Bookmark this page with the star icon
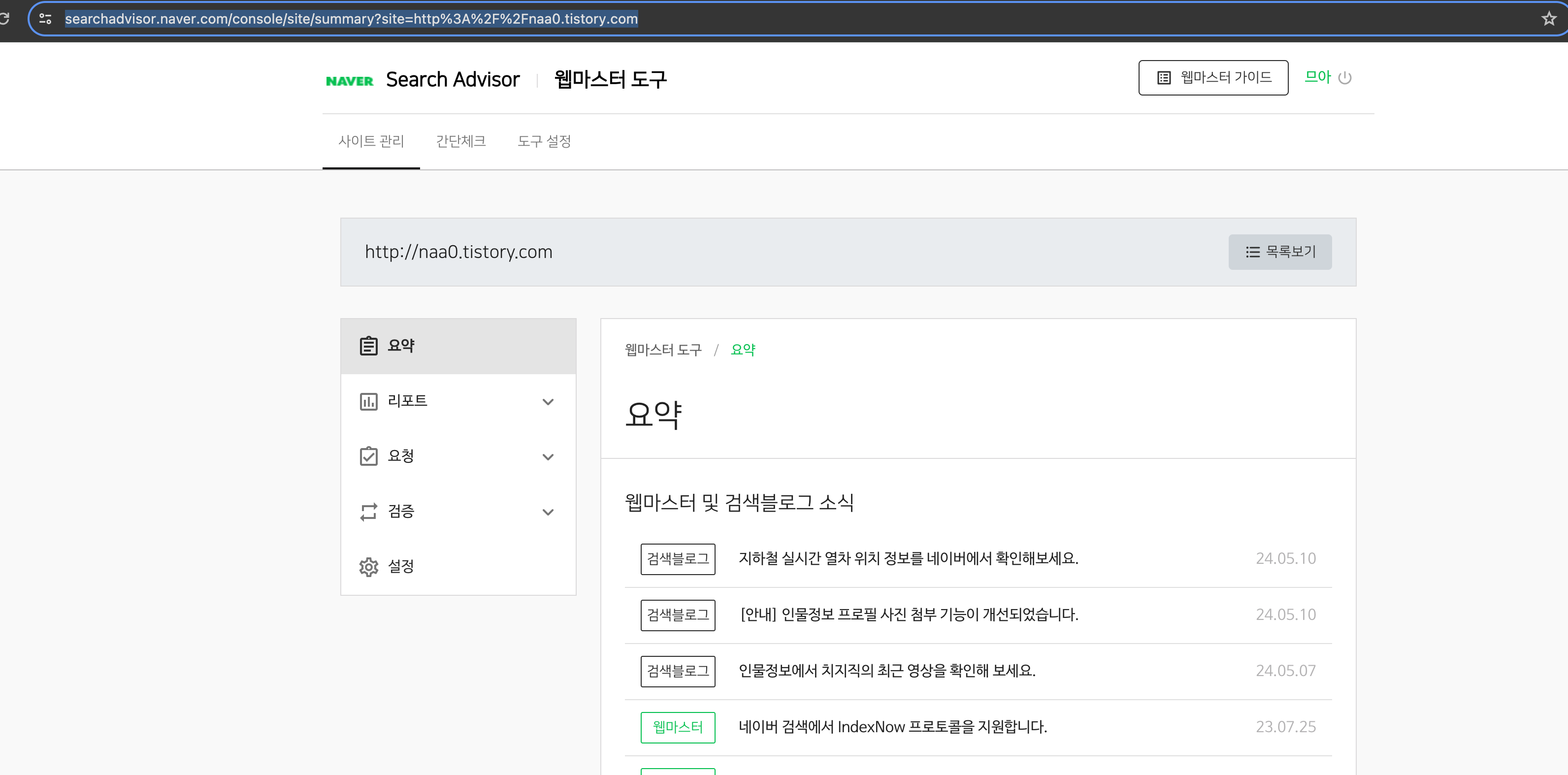The image size is (1568, 775). tap(1549, 19)
